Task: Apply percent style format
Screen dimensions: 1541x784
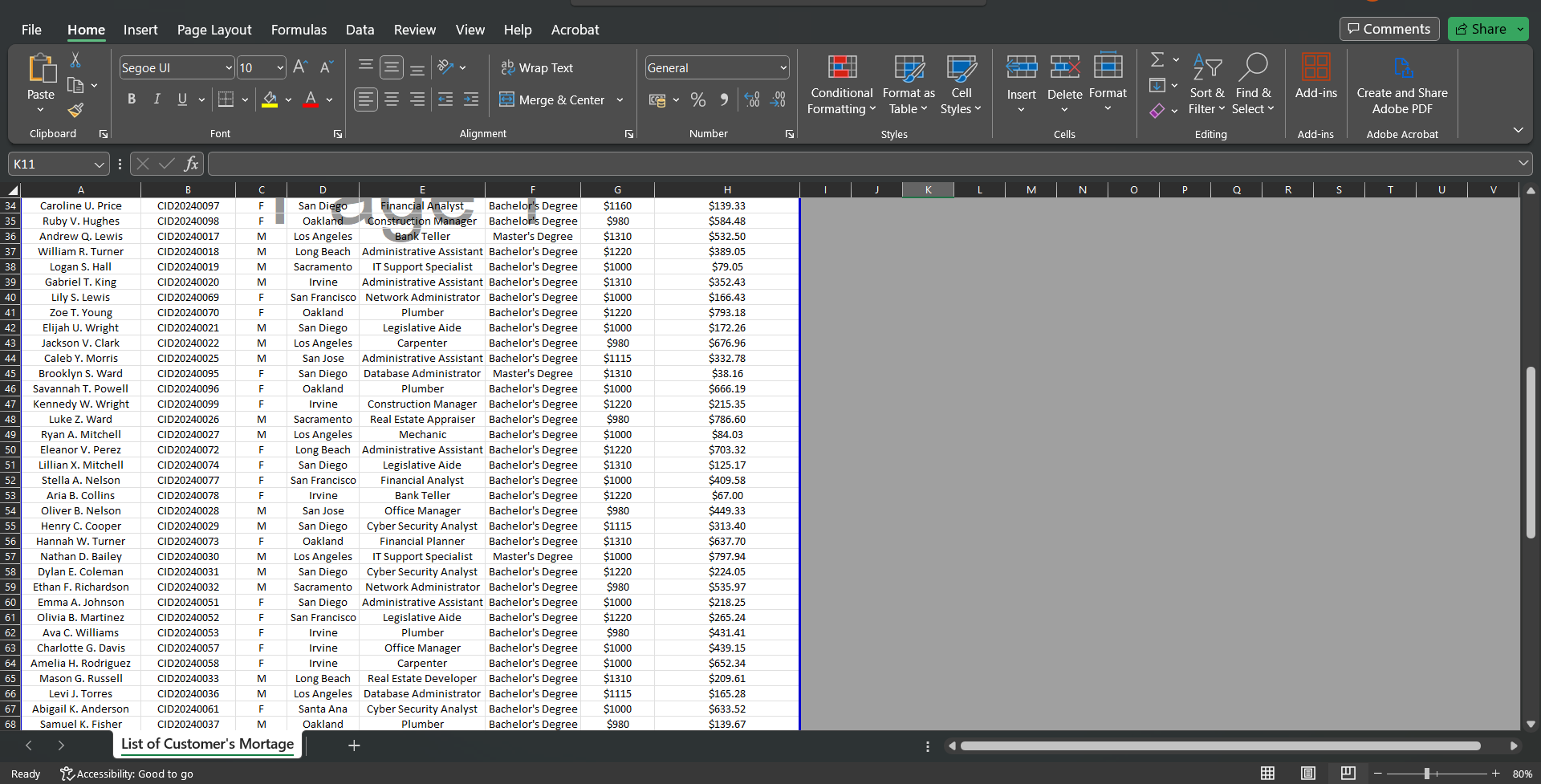Action: pos(698,100)
